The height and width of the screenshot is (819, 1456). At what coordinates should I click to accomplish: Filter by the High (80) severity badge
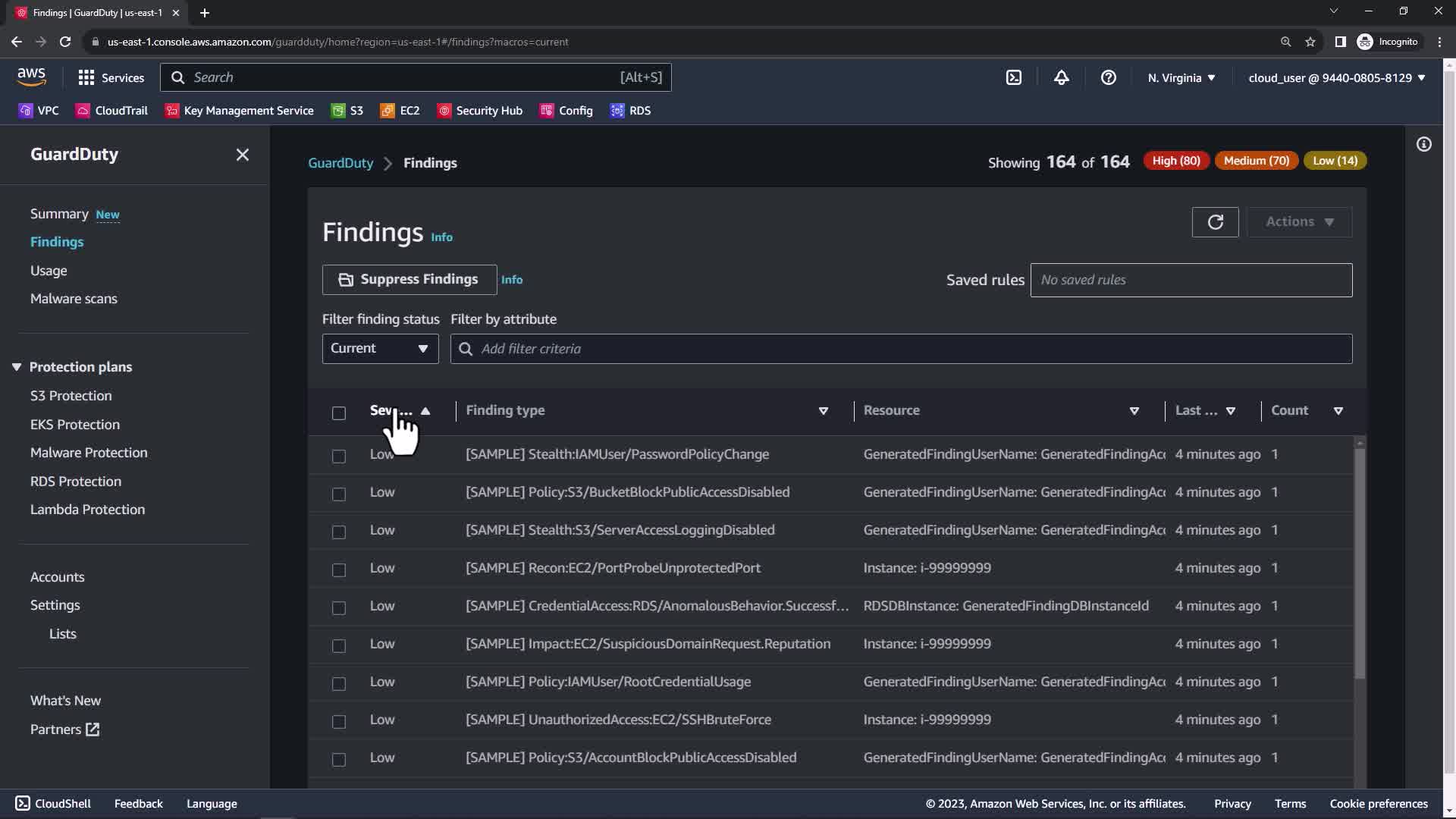pos(1175,161)
